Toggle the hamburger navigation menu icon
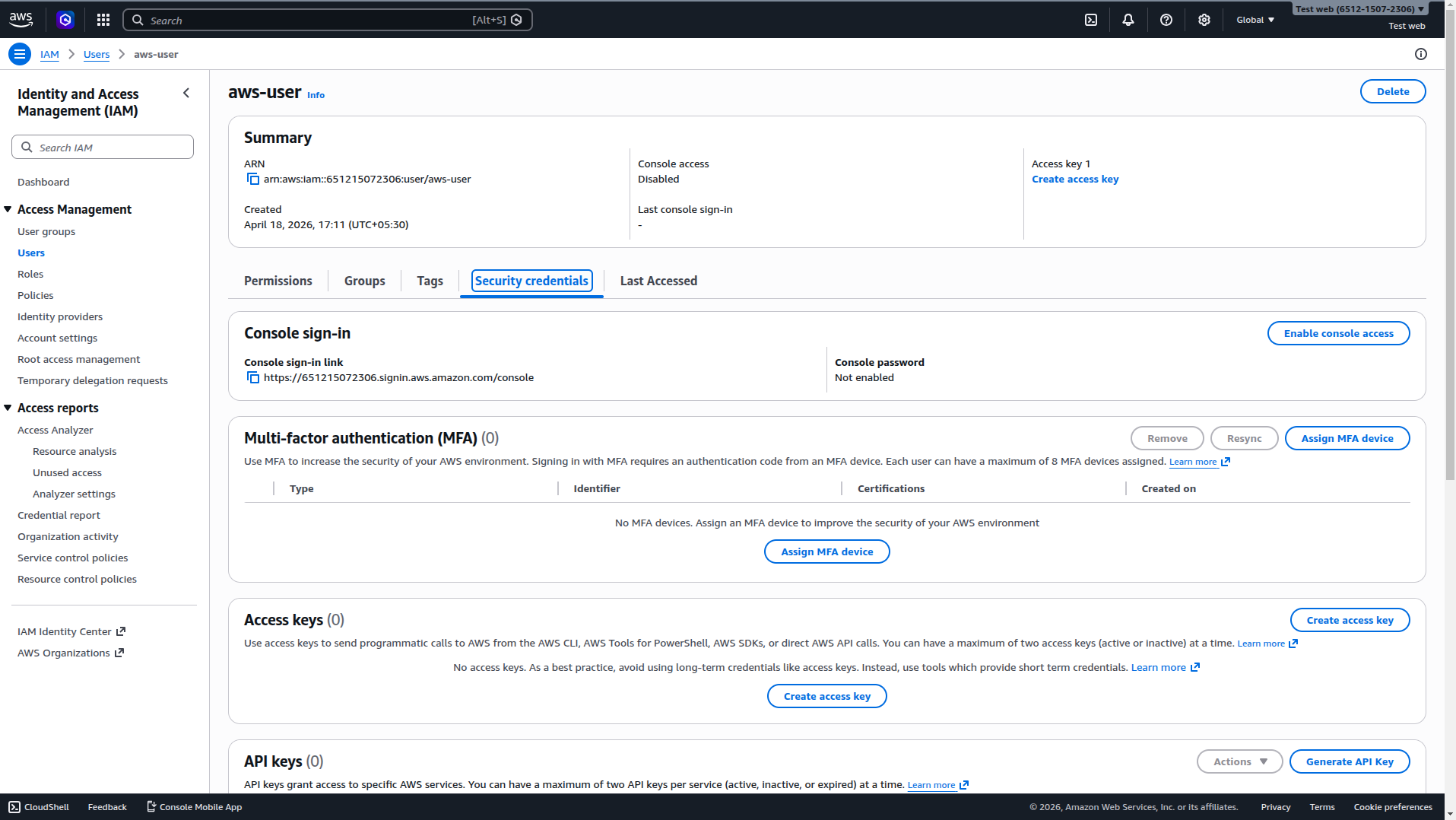 [x=20, y=54]
